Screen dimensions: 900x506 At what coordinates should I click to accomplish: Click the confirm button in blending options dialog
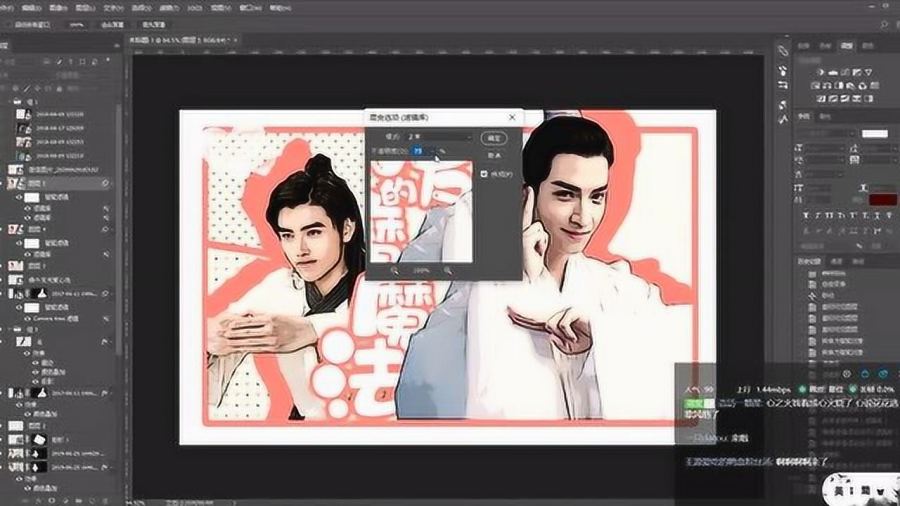494,138
